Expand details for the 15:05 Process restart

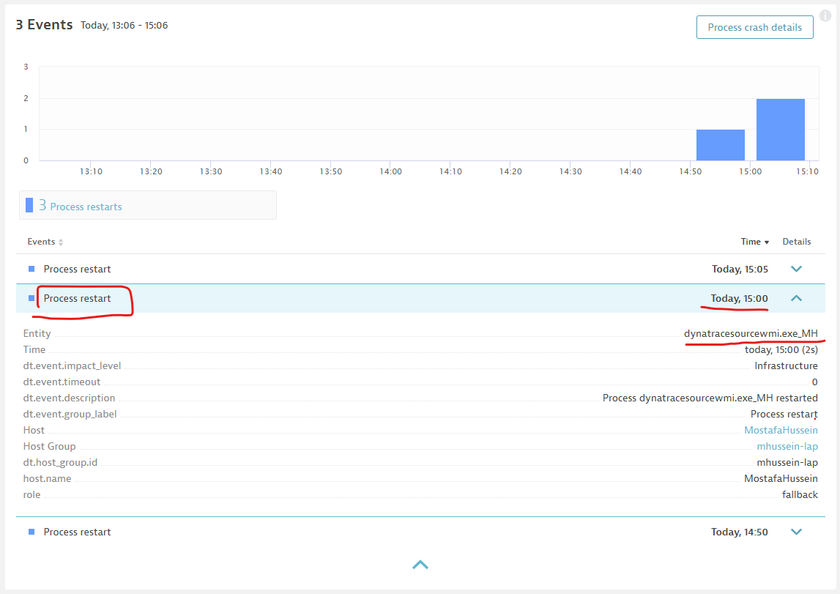coord(796,269)
